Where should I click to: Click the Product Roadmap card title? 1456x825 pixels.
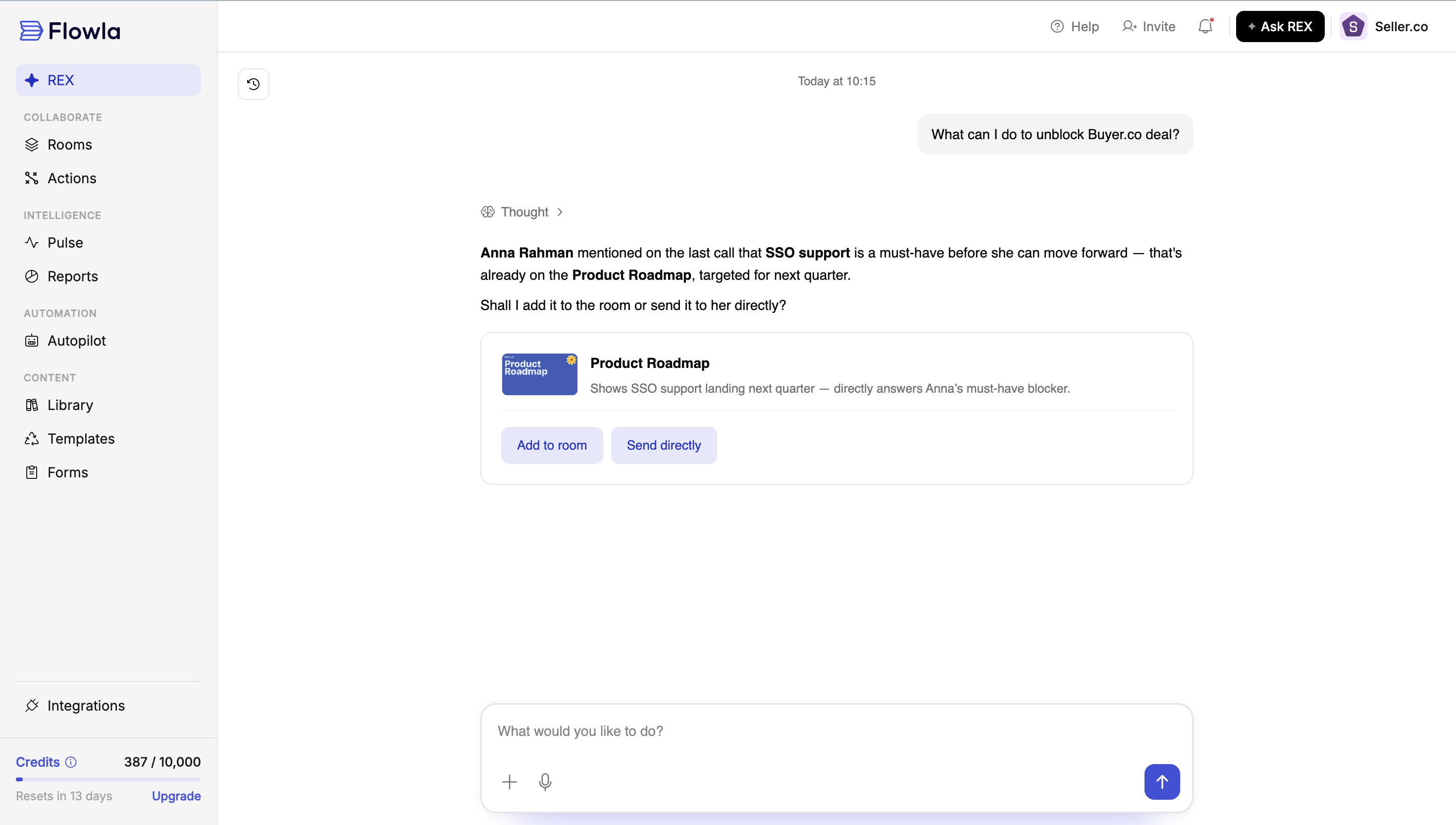pyautogui.click(x=650, y=363)
